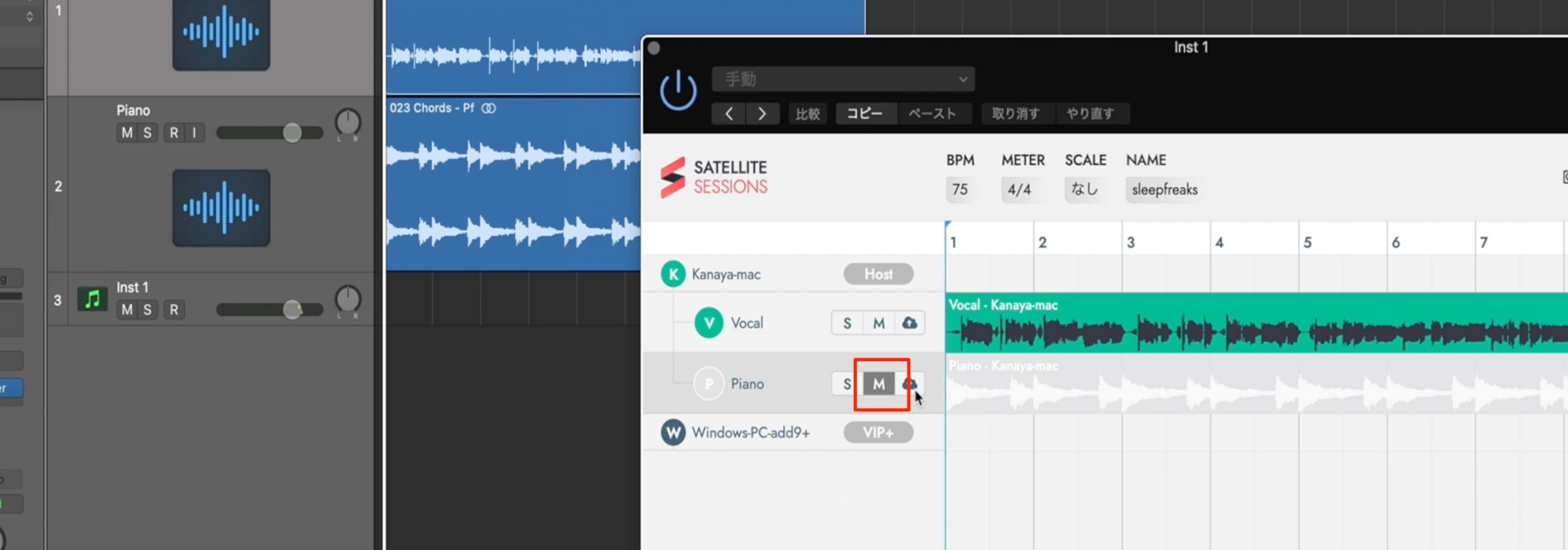Click the ペースト paste button
This screenshot has height=550, width=1568.
click(x=933, y=114)
